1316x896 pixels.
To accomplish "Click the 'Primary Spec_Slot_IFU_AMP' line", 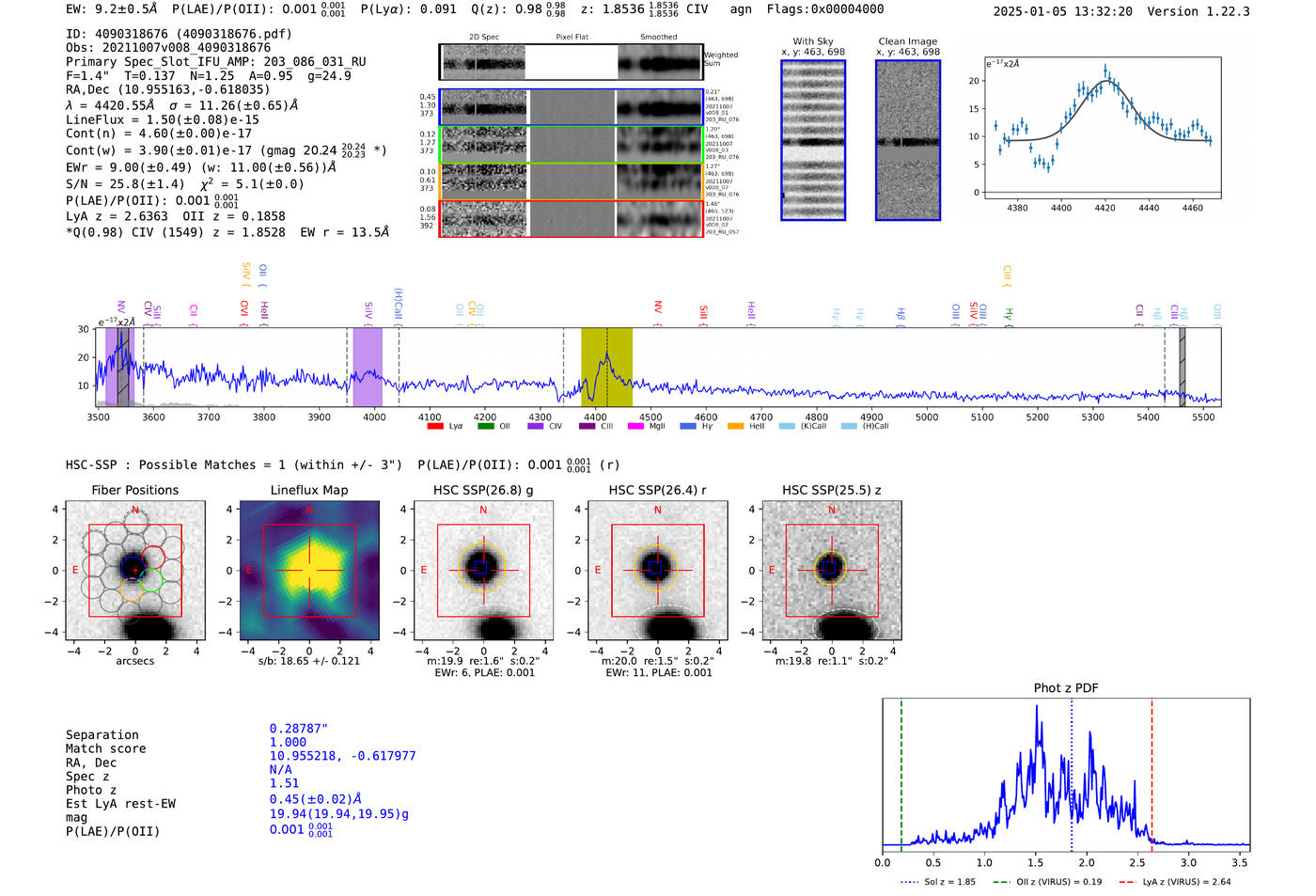I will click(x=216, y=62).
